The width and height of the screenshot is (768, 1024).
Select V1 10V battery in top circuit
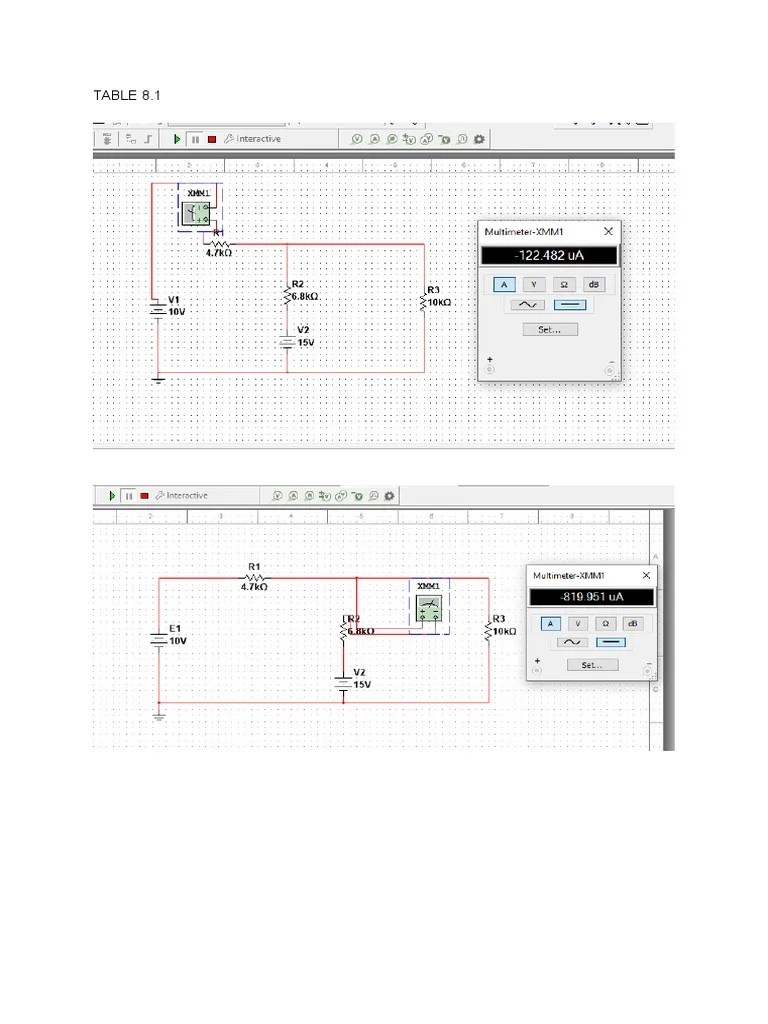[159, 308]
